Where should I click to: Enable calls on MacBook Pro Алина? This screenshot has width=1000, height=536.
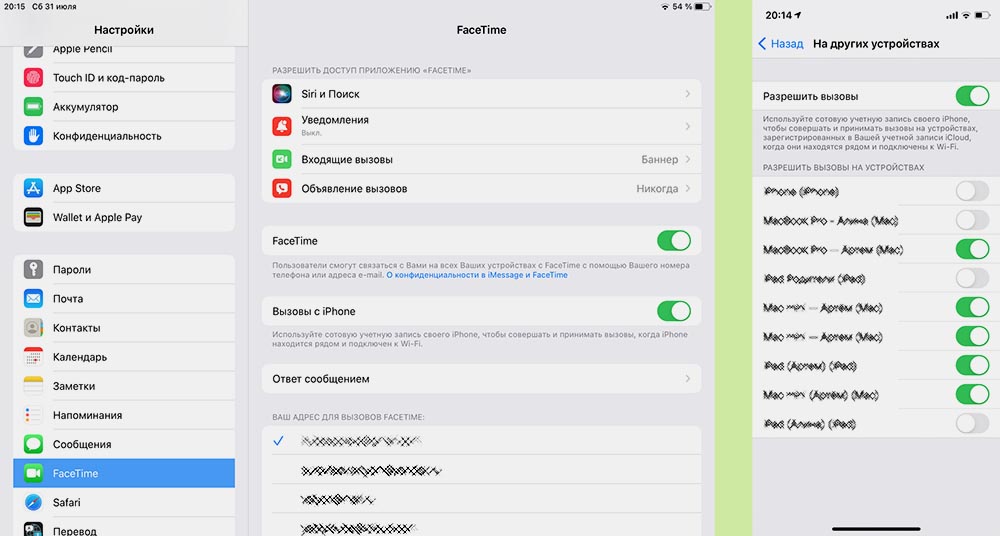tap(973, 220)
